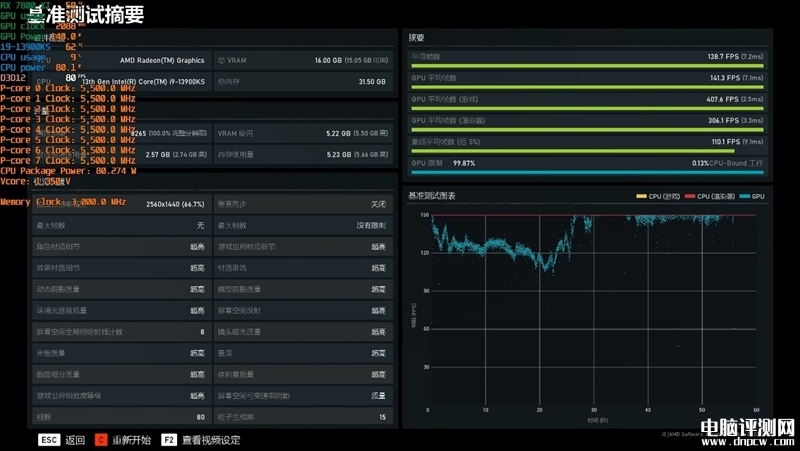Image resolution: width=800 pixels, height=451 pixels.
Task: Choose 重新开始 to restart benchmark
Action: point(131,440)
